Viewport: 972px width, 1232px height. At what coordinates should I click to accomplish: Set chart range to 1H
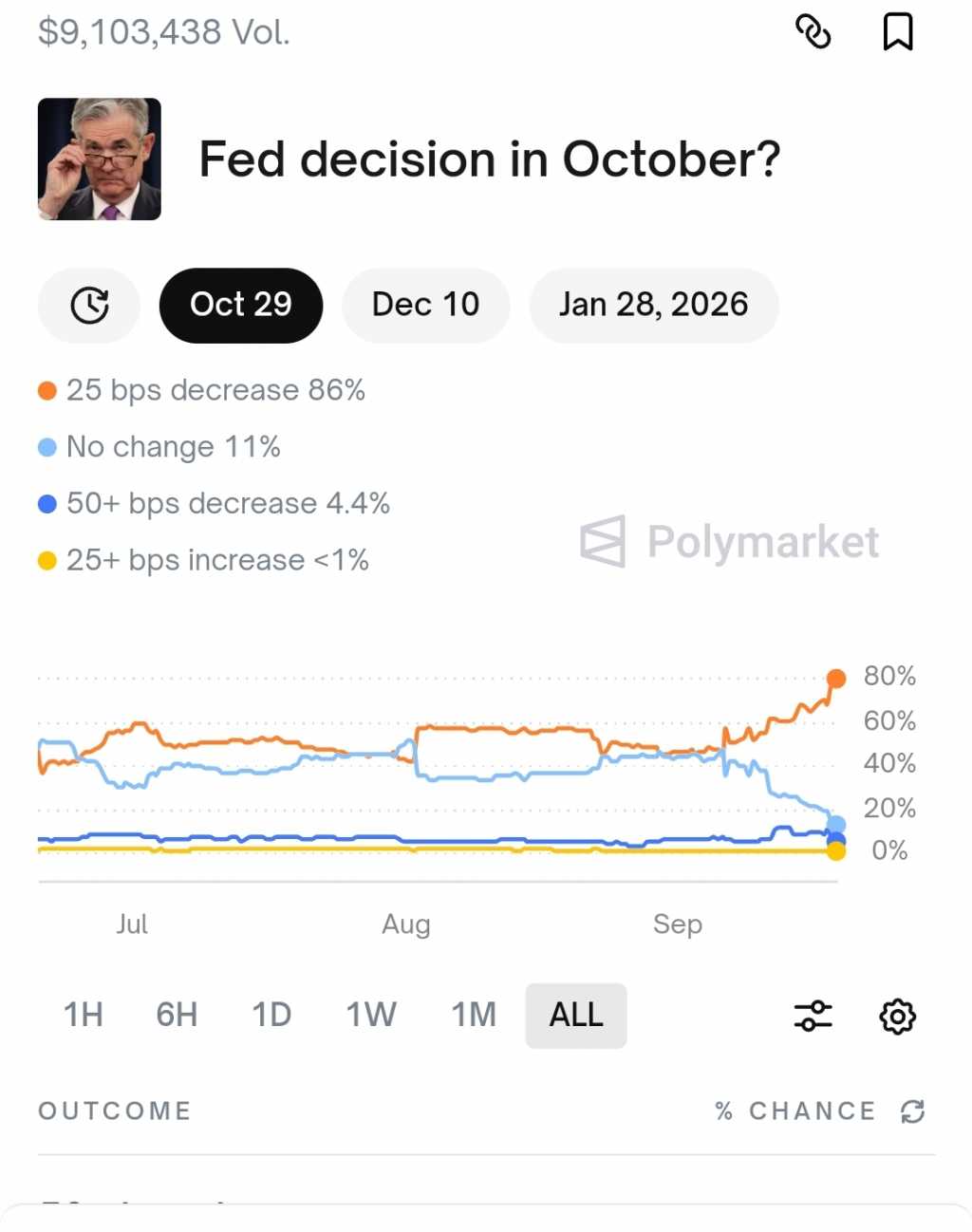tap(84, 1015)
